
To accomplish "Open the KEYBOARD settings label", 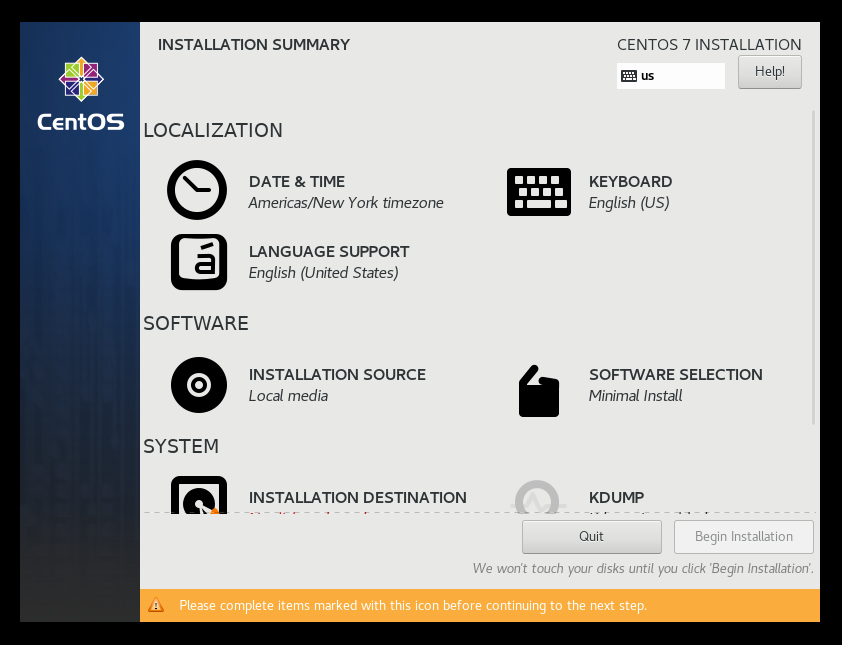I will click(630, 182).
